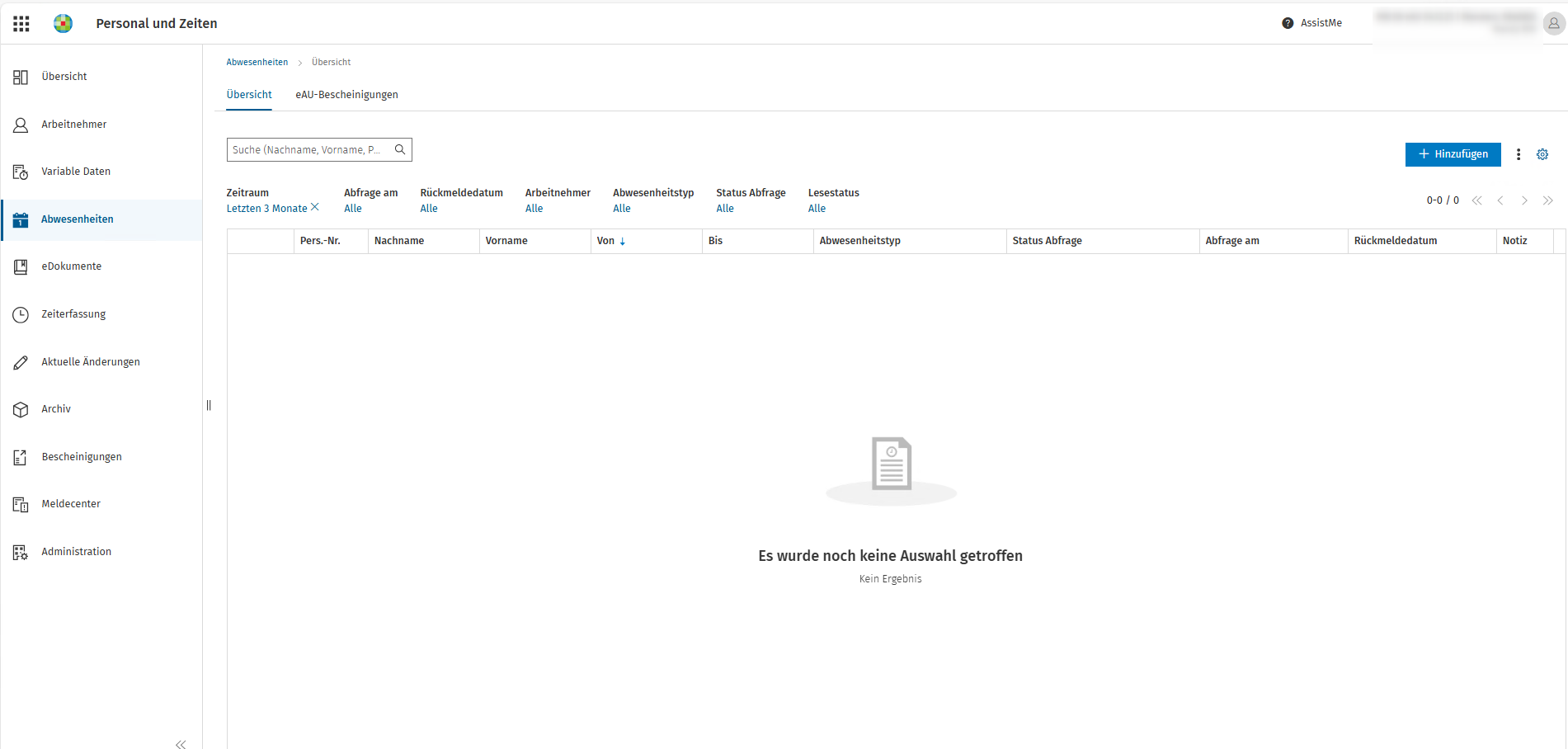
Task: Open Lesestatus filter Alle
Action: click(x=817, y=209)
